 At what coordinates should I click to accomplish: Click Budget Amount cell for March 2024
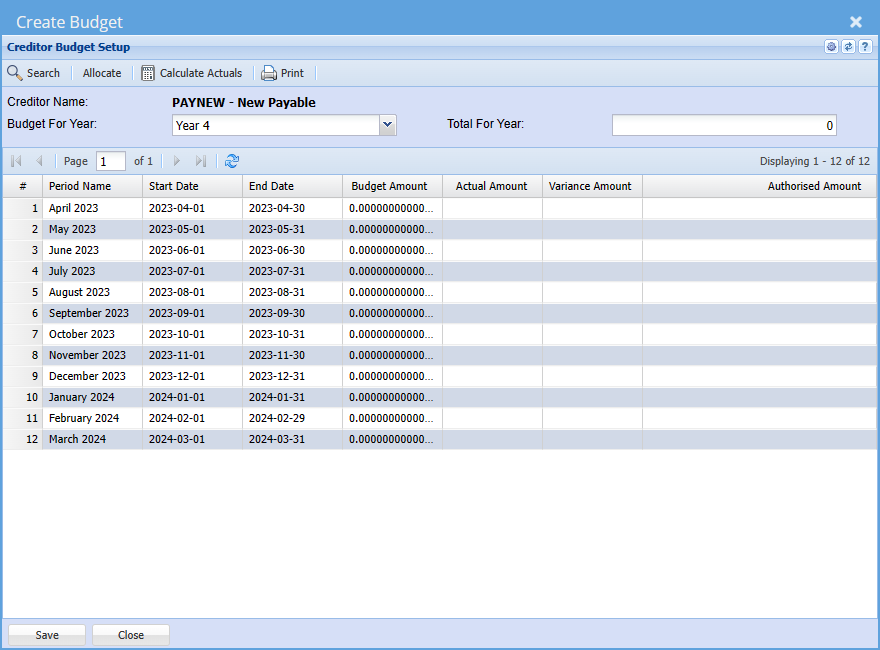point(391,439)
